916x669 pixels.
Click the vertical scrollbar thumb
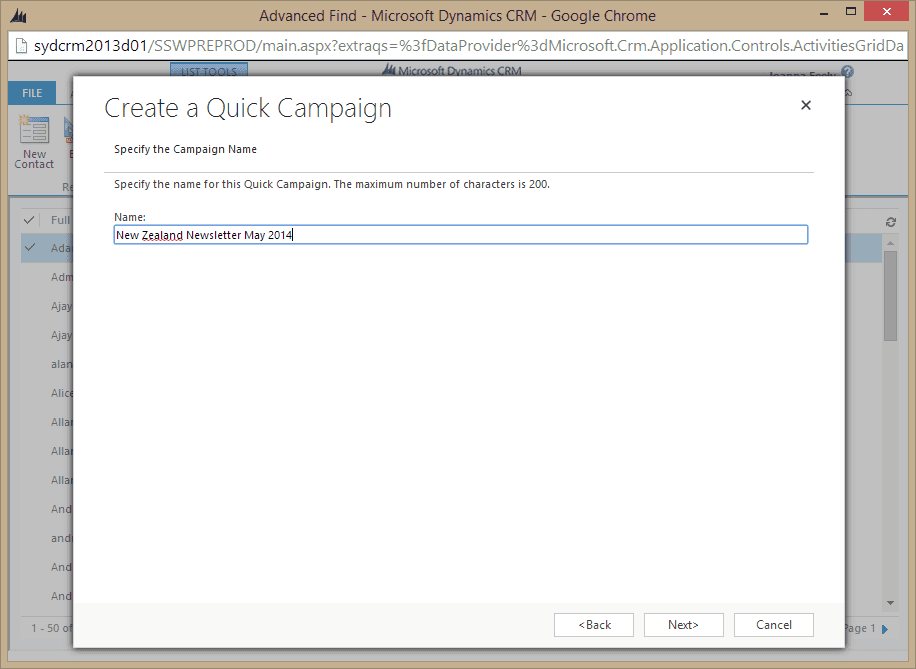(890, 295)
